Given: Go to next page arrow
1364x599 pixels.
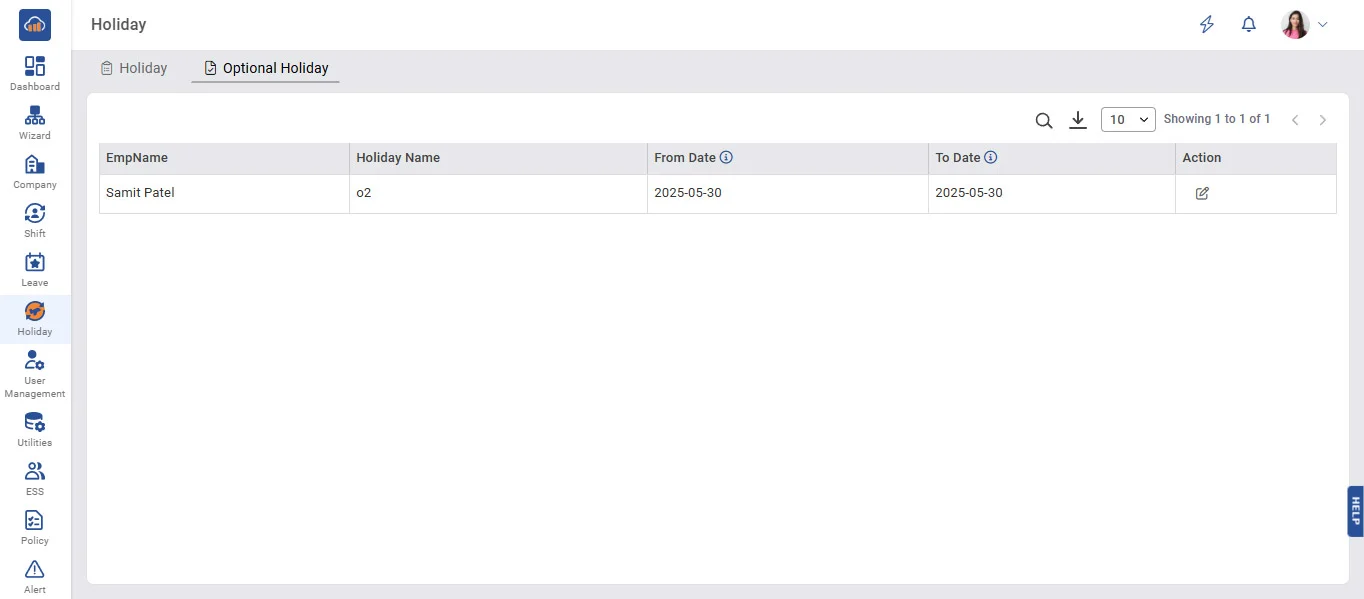Looking at the screenshot, I should coord(1323,120).
